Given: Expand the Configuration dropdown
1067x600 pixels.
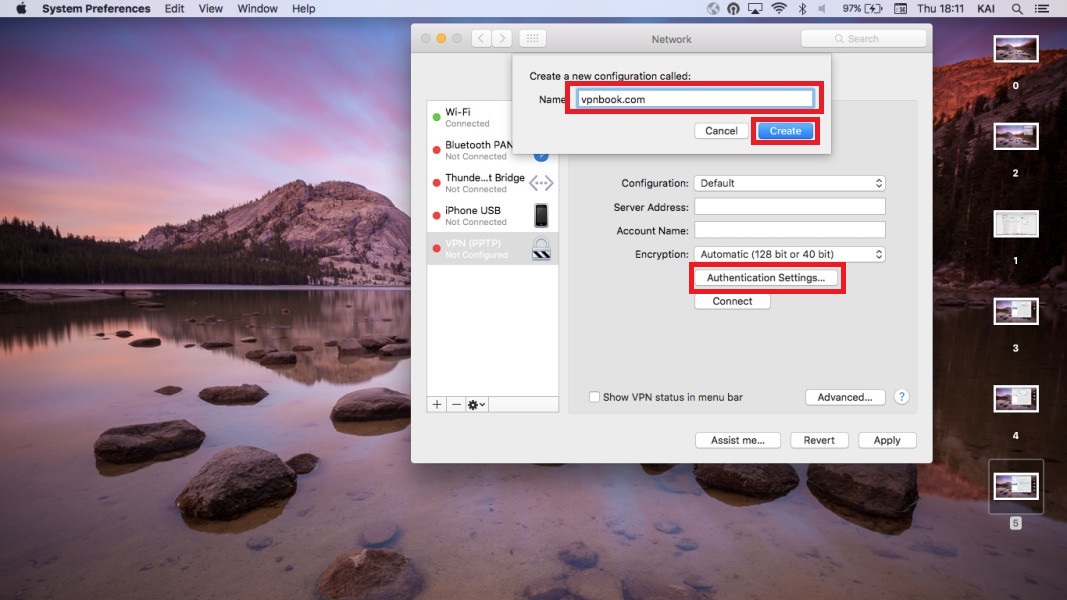Looking at the screenshot, I should [x=790, y=183].
